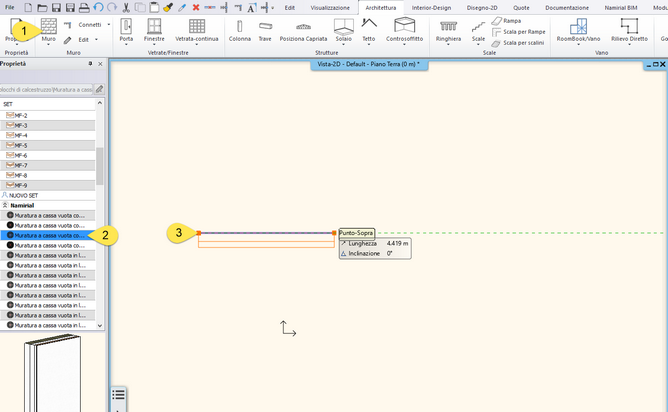Expand the Tetto dropdown
This screenshot has height=412, width=668.
coord(369,44)
